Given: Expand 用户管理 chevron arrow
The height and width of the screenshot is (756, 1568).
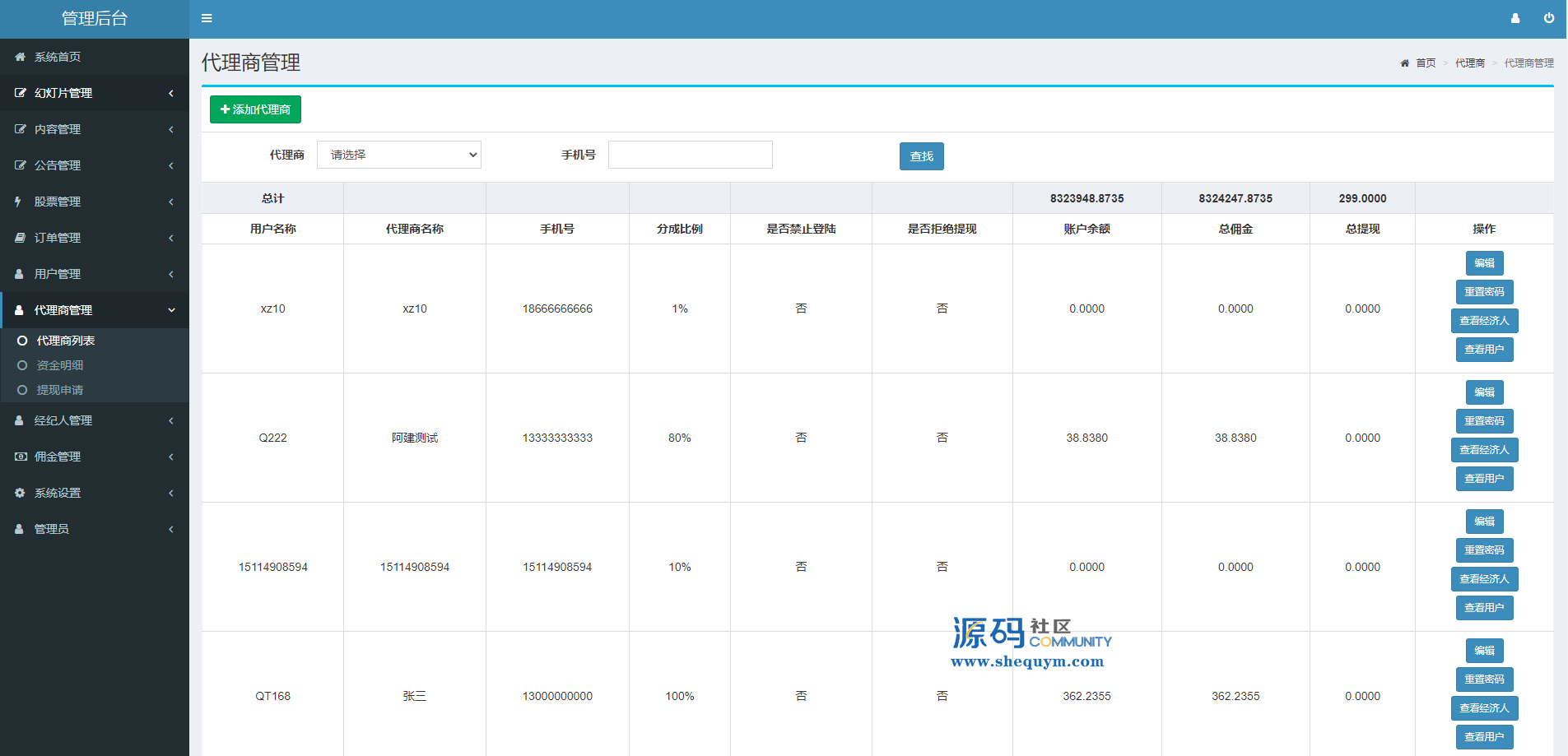Looking at the screenshot, I should pyautogui.click(x=171, y=274).
